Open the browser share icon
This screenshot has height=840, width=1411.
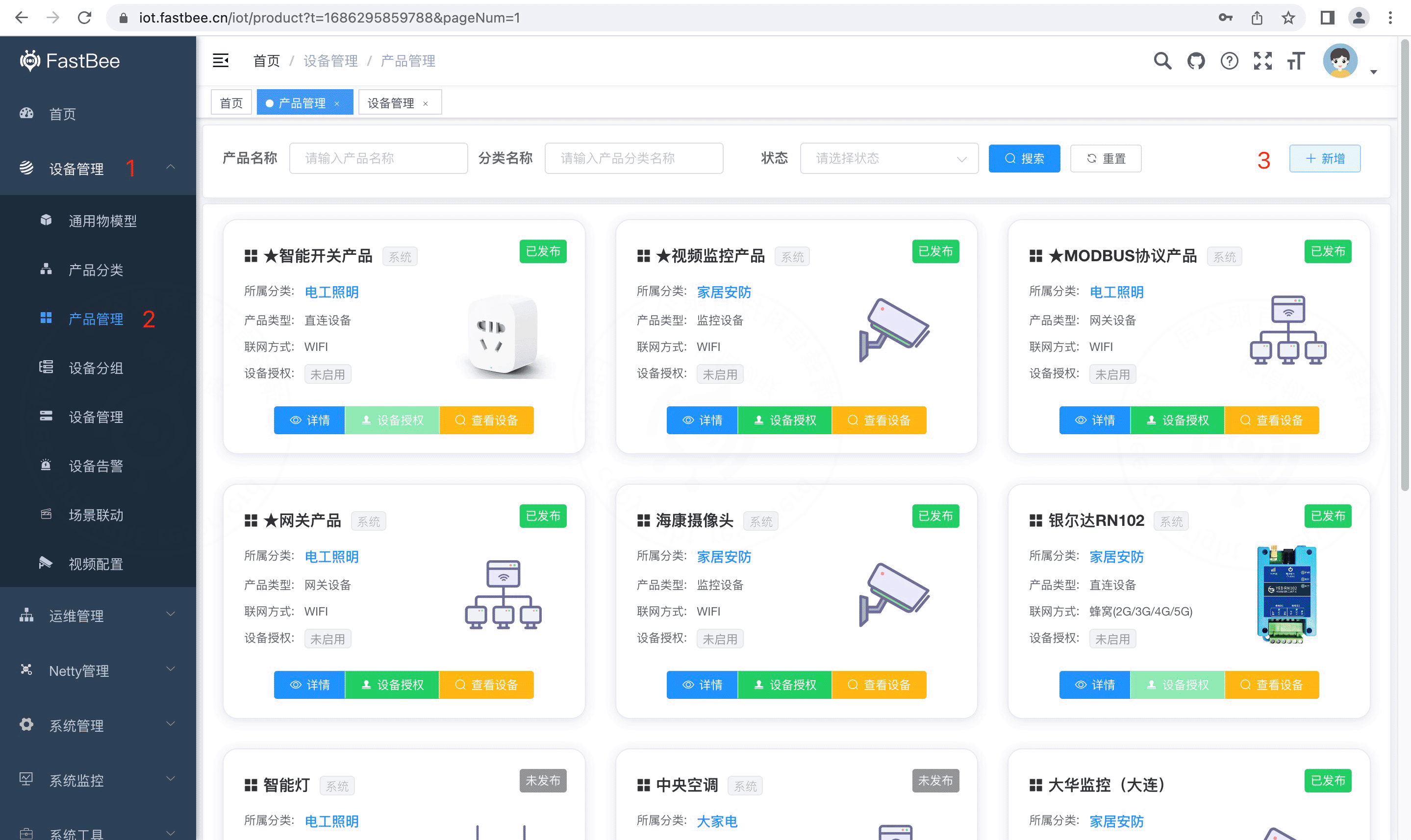click(1257, 18)
